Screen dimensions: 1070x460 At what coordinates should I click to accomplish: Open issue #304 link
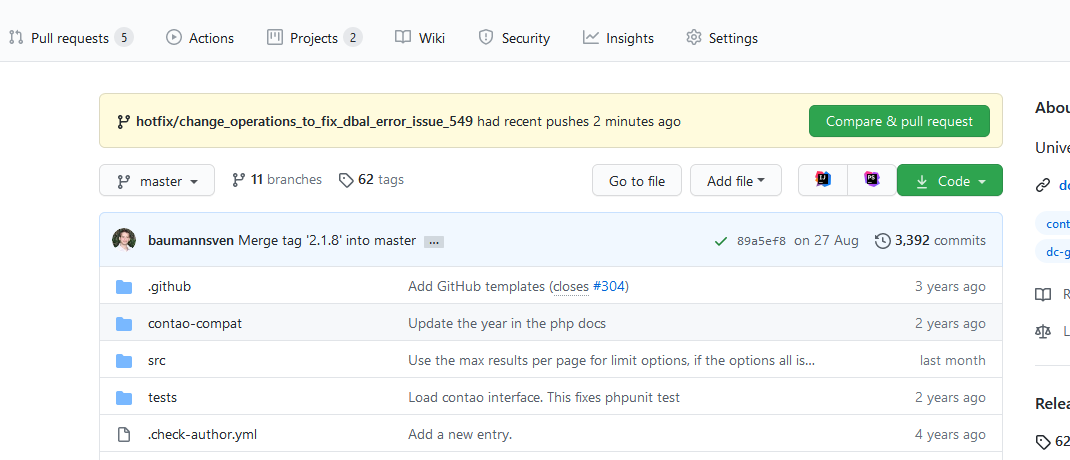click(x=609, y=287)
